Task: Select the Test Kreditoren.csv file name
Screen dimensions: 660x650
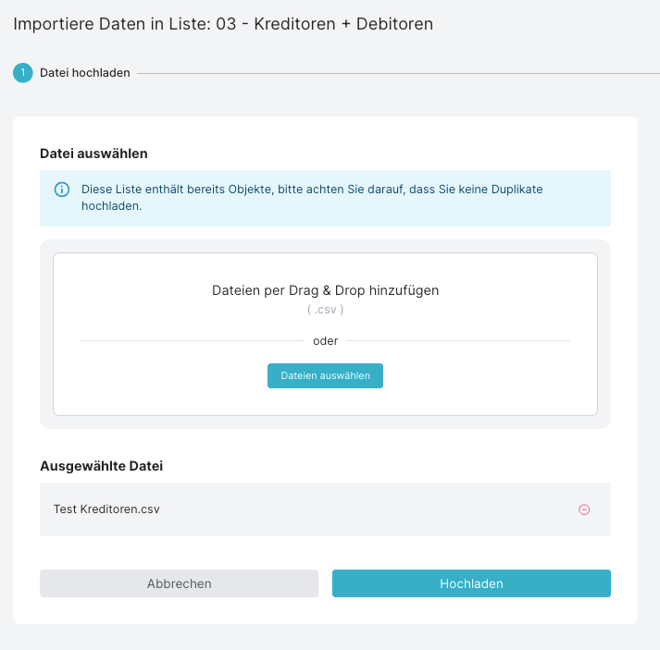Action: click(107, 509)
